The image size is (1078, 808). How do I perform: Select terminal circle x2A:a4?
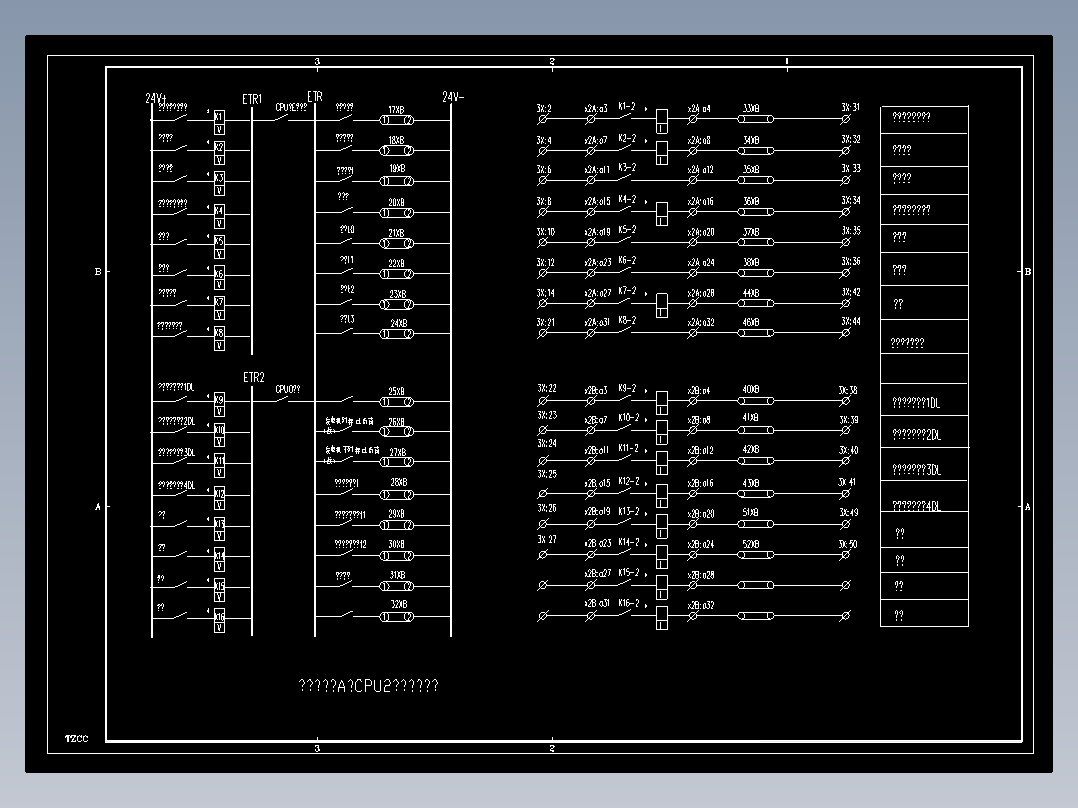point(693,119)
